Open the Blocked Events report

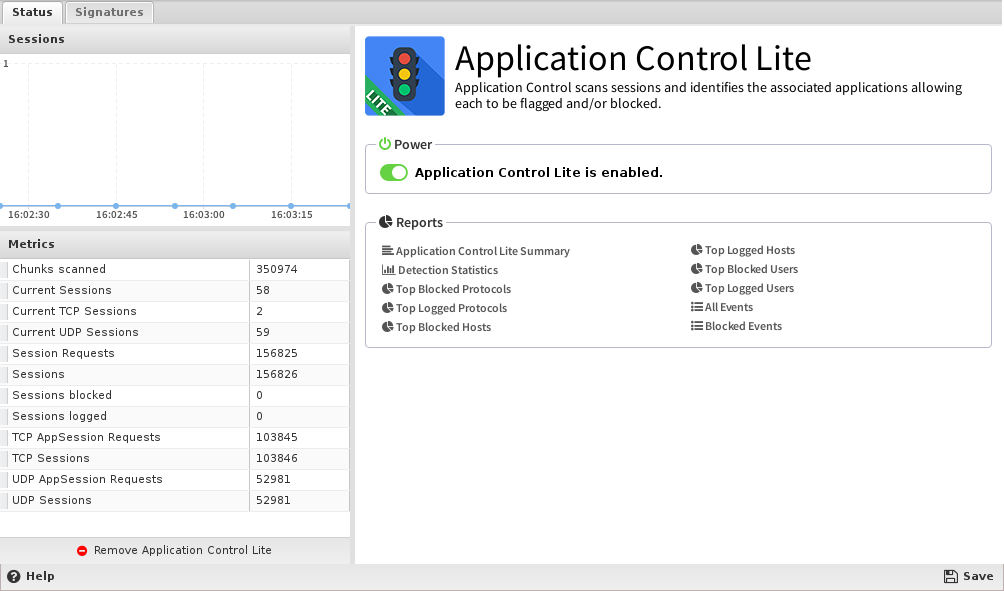[743, 326]
